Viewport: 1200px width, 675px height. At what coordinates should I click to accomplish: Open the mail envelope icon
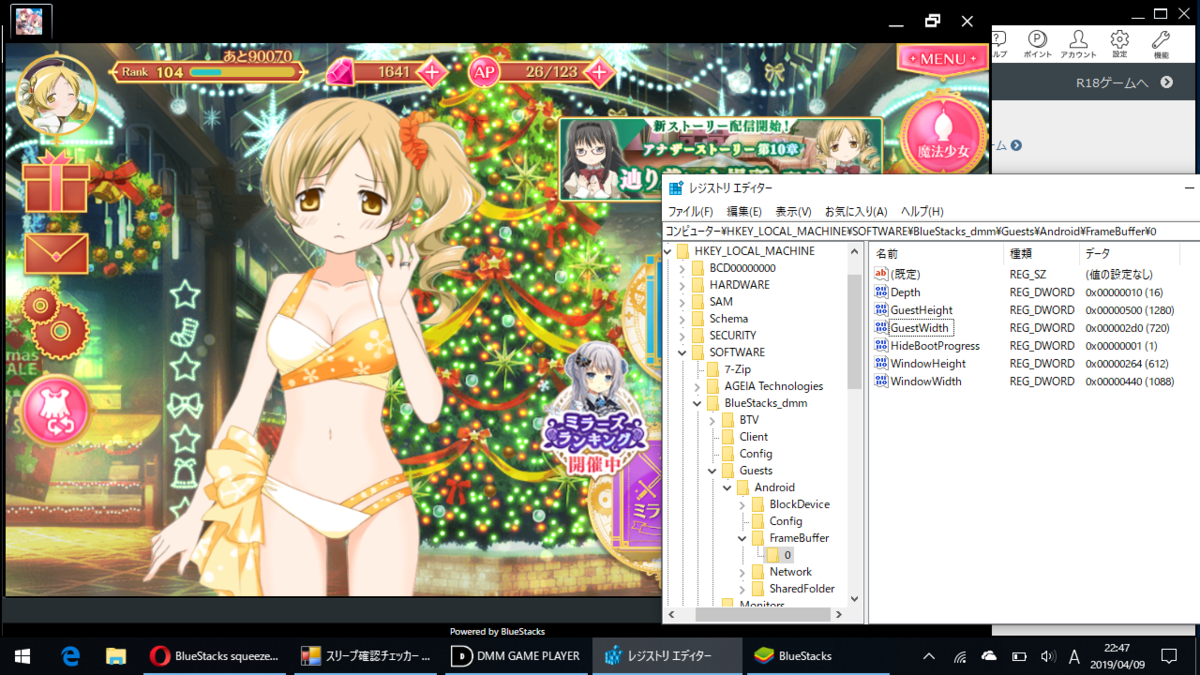tap(57, 253)
